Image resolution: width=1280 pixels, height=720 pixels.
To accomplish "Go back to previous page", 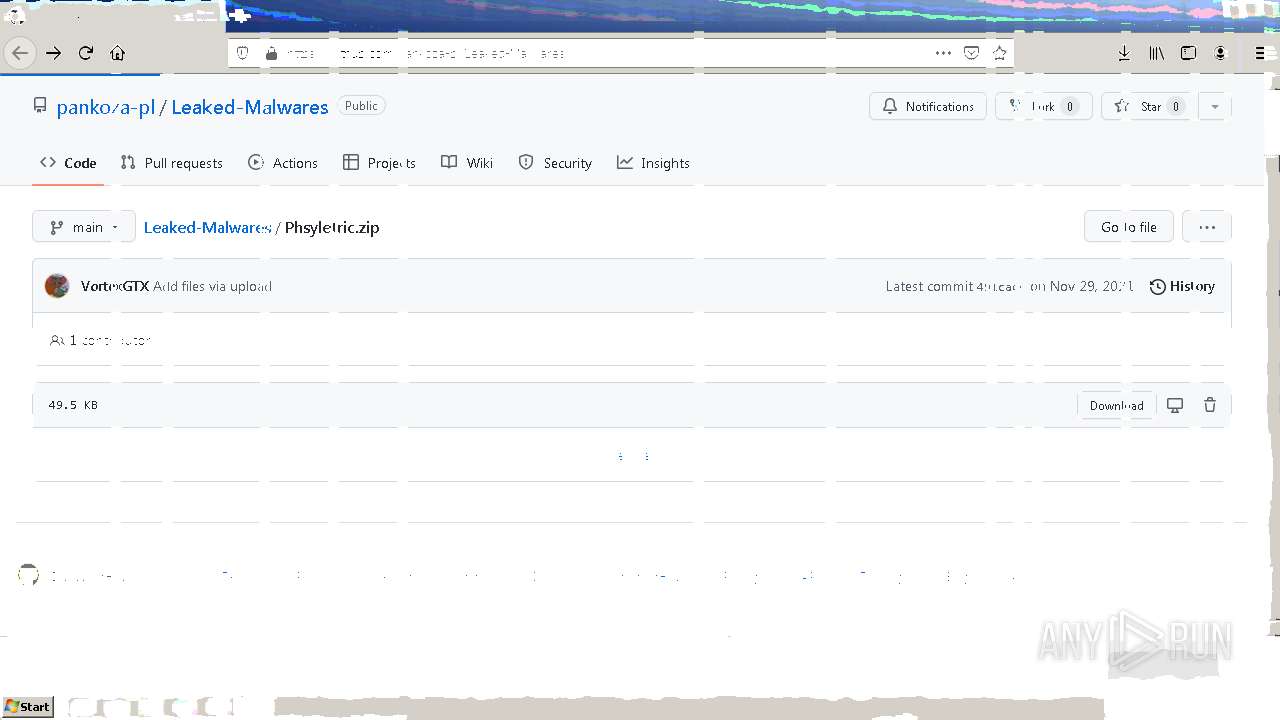I will 20,53.
